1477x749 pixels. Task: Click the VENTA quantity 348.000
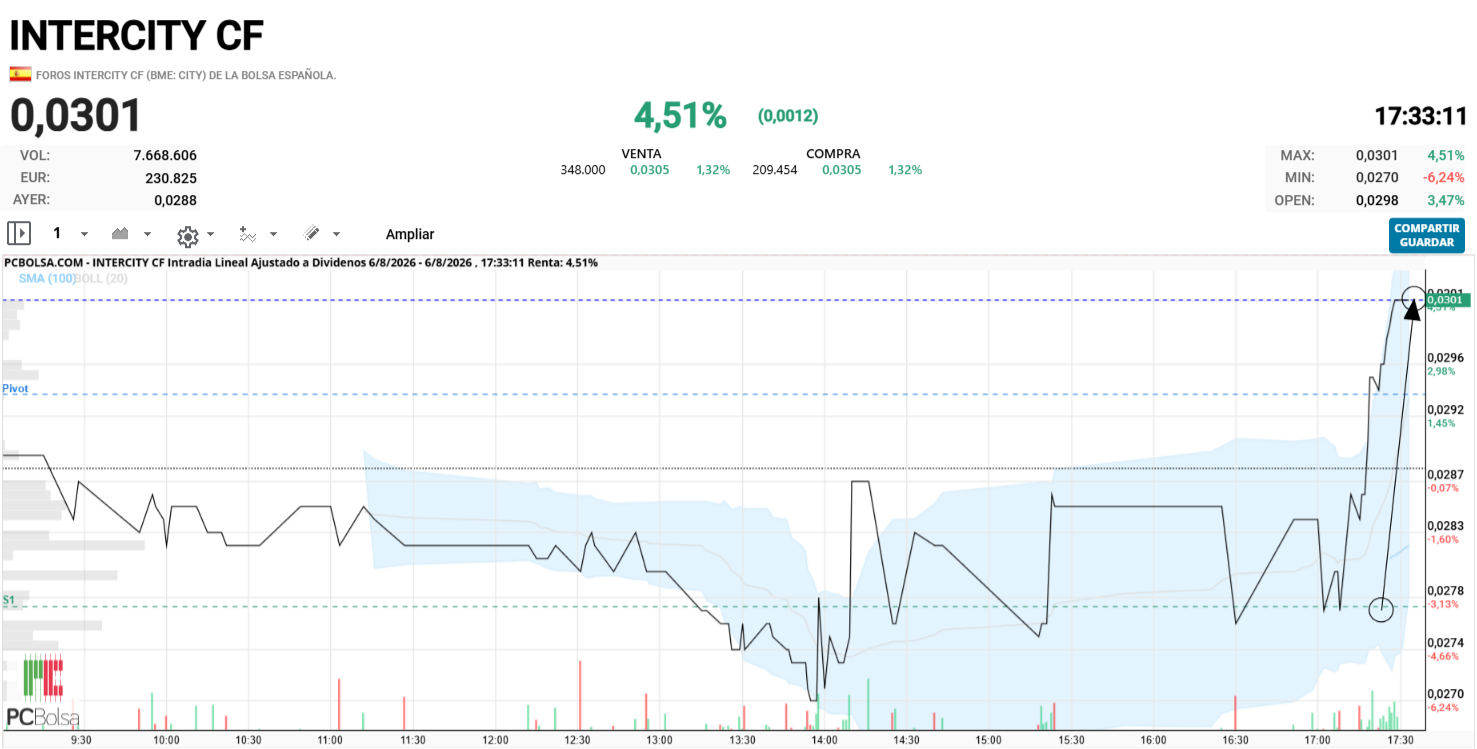pyautogui.click(x=583, y=170)
